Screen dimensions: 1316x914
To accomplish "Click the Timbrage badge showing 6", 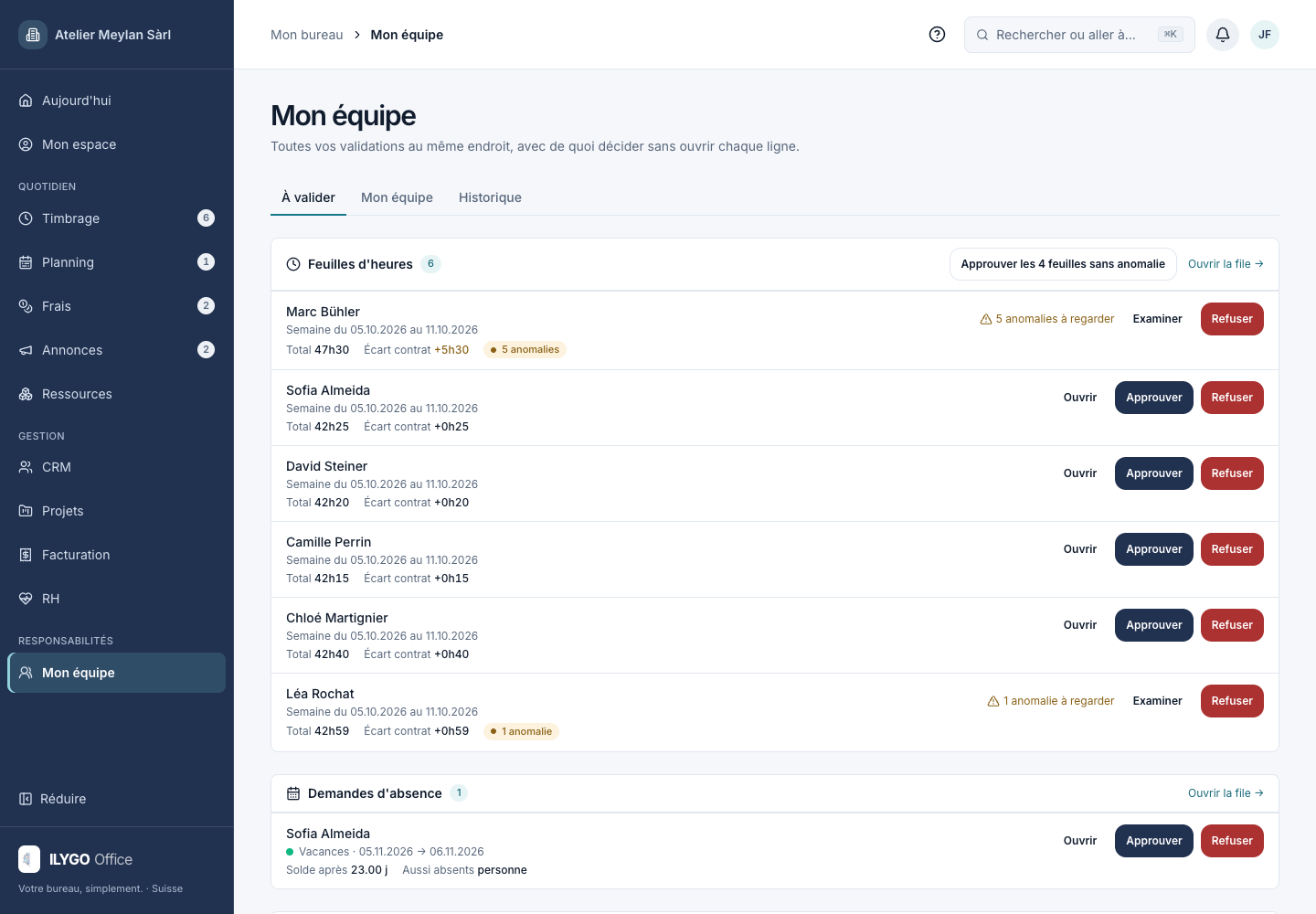I will 207,218.
